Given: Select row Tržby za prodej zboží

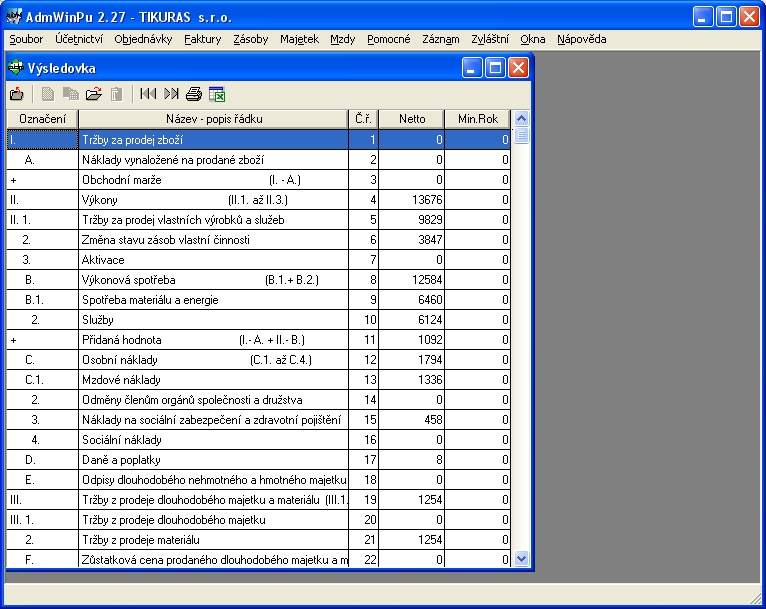Looking at the screenshot, I should click(258, 140).
